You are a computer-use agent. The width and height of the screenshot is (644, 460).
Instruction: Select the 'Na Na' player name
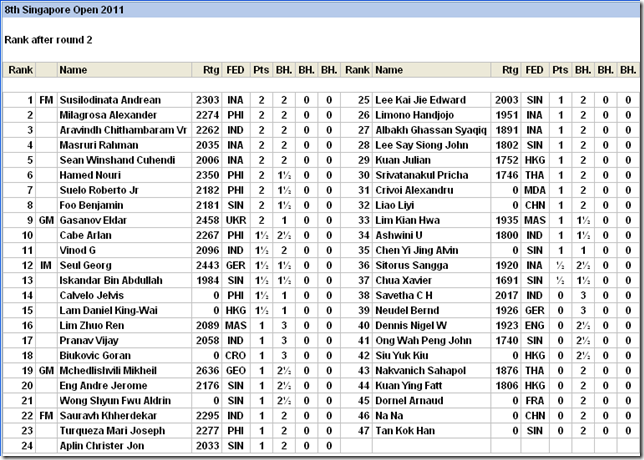tap(389, 416)
